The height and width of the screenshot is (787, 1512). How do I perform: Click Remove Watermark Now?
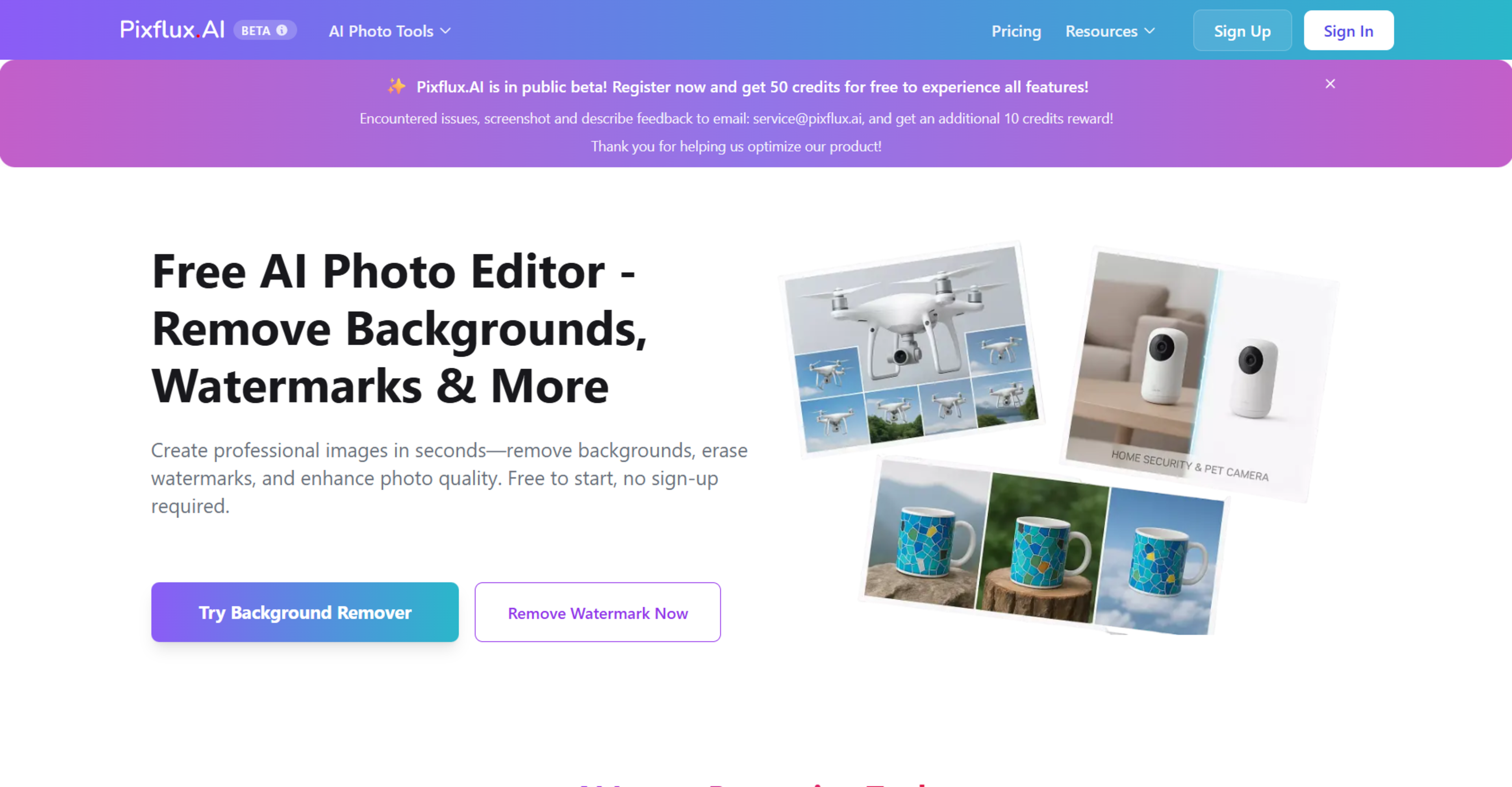click(598, 612)
